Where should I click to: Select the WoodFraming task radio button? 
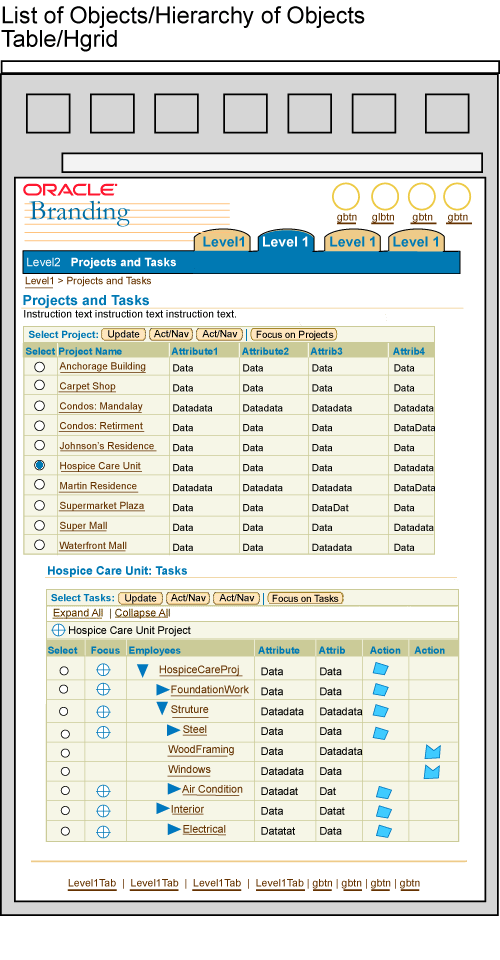[65, 753]
